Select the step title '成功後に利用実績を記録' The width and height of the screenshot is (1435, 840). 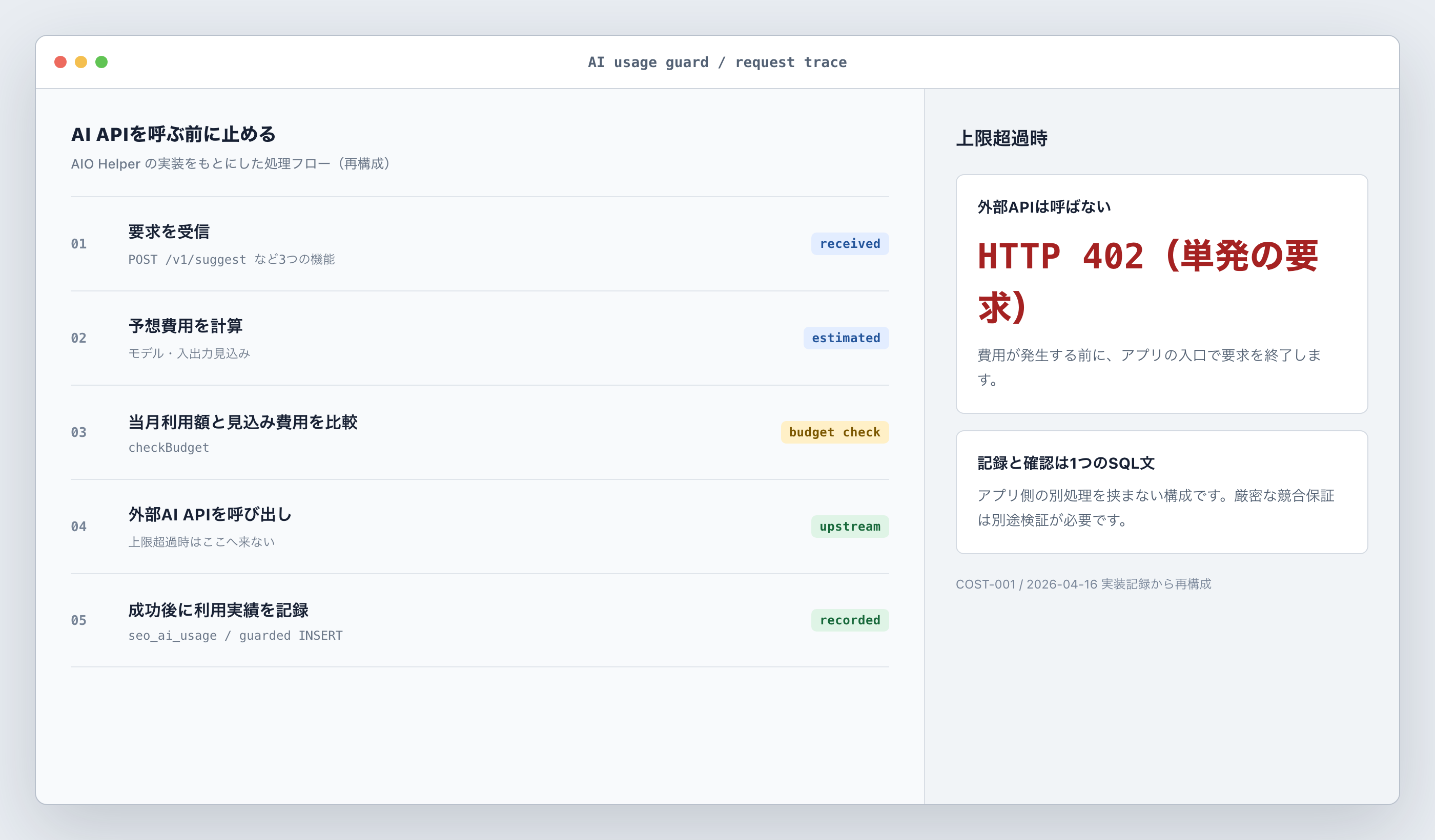click(x=218, y=610)
